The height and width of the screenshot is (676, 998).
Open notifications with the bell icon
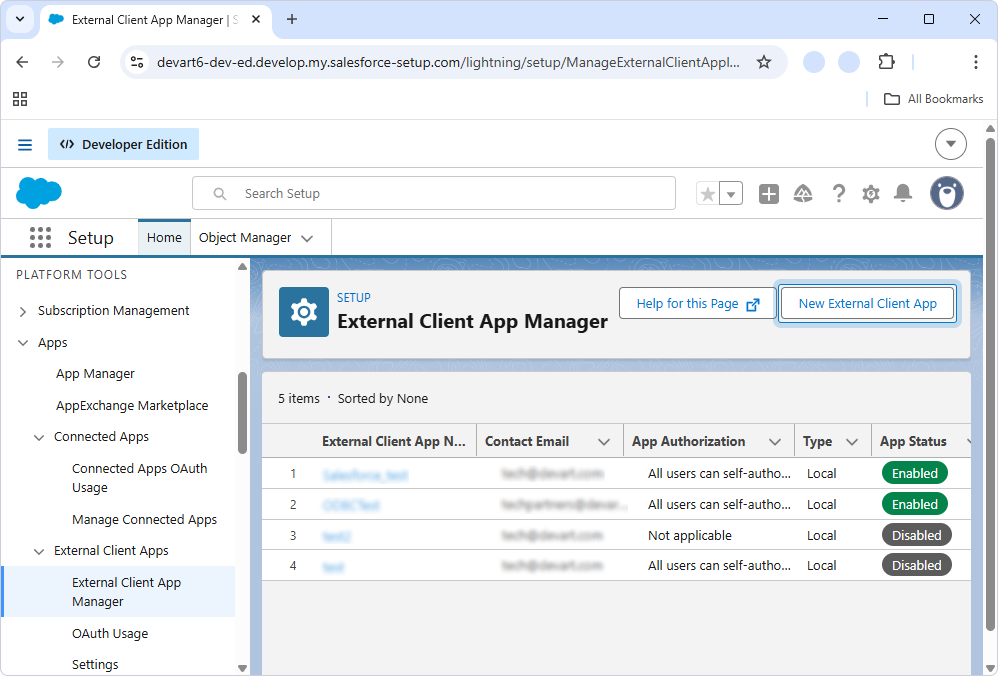[x=903, y=193]
